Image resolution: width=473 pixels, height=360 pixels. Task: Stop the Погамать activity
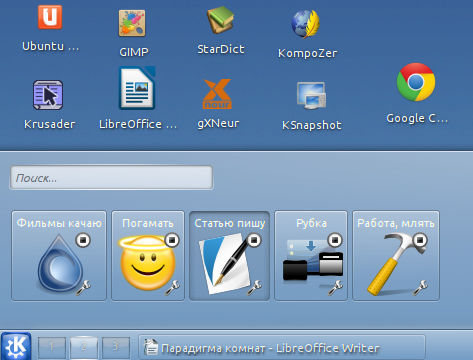click(172, 240)
